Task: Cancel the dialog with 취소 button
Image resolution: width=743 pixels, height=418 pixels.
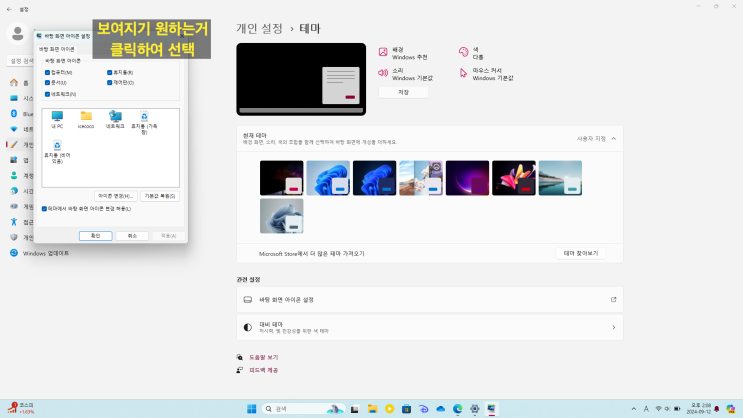Action: (132, 236)
